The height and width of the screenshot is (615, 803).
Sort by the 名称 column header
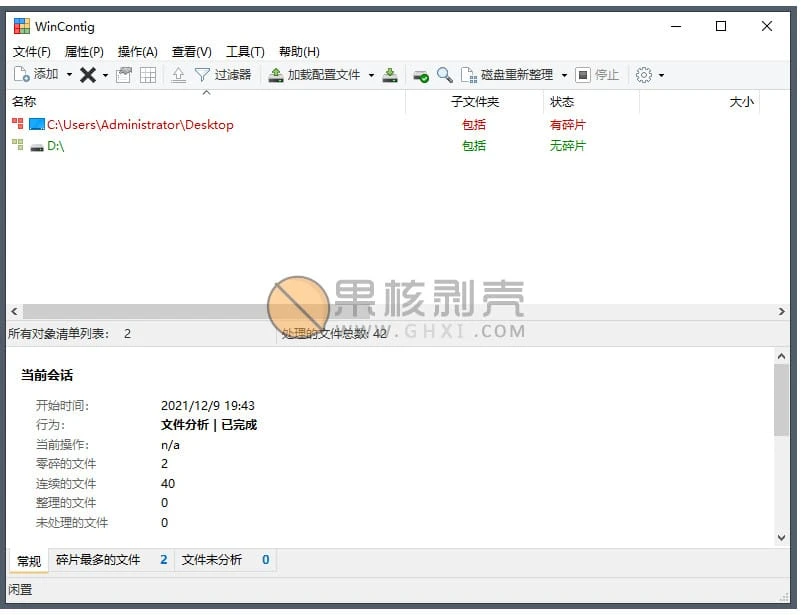pyautogui.click(x=207, y=102)
